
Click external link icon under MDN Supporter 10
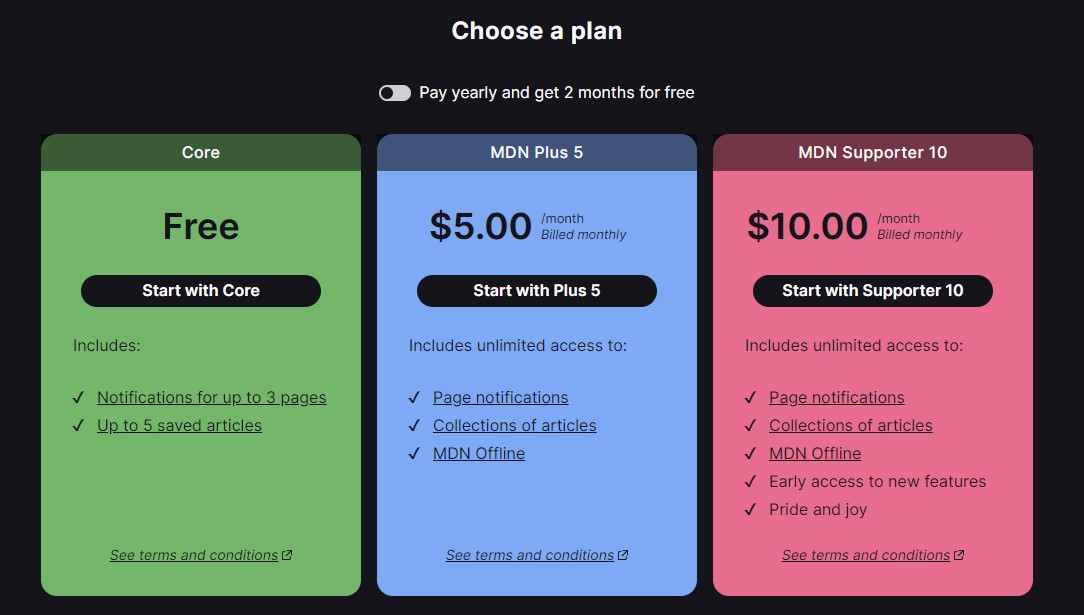coord(960,555)
